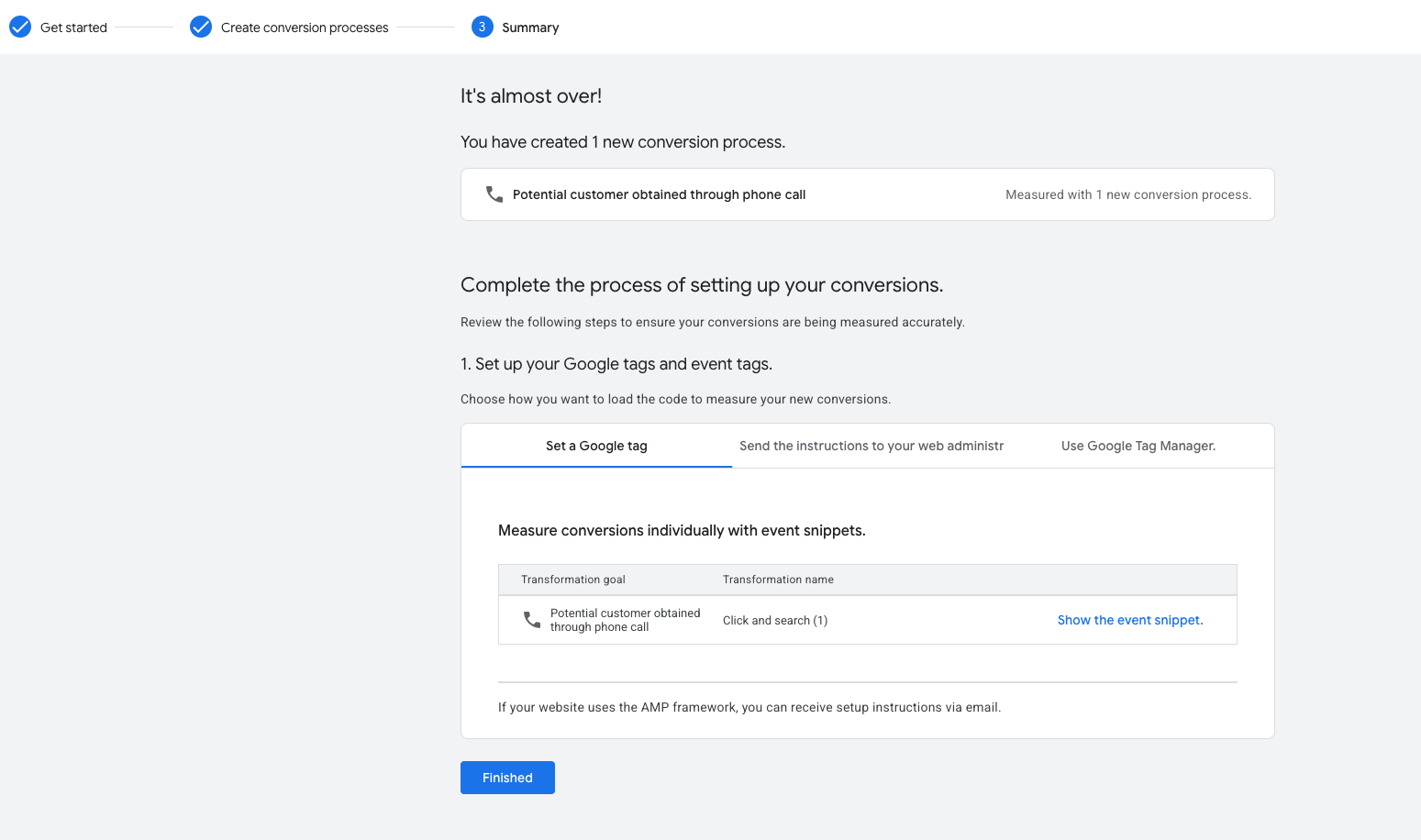Select the Summary step label

530,28
